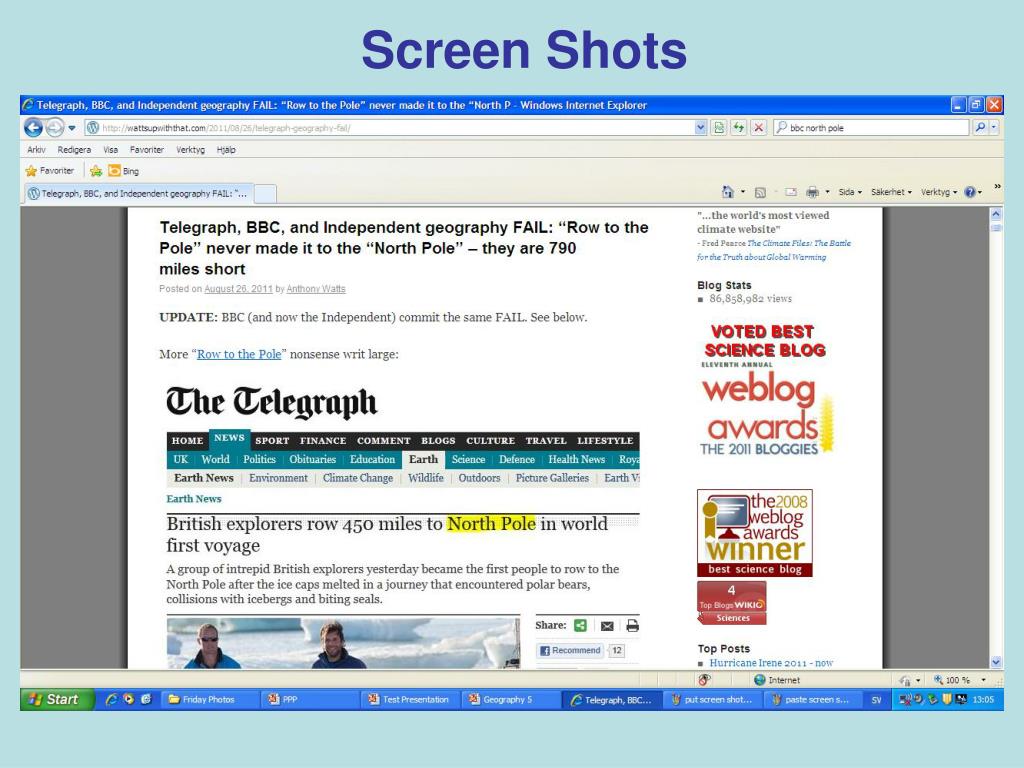Click the Read mail icon in command bar
Image resolution: width=1024 pixels, height=768 pixels.
tap(791, 192)
